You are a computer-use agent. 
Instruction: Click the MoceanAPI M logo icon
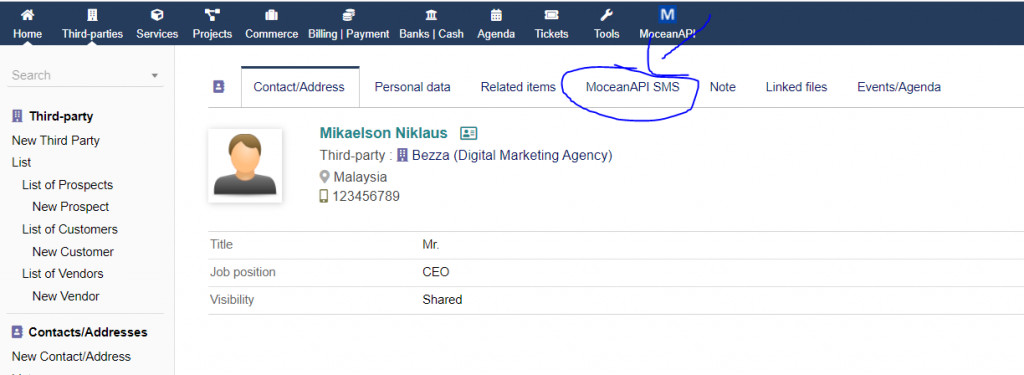667,14
